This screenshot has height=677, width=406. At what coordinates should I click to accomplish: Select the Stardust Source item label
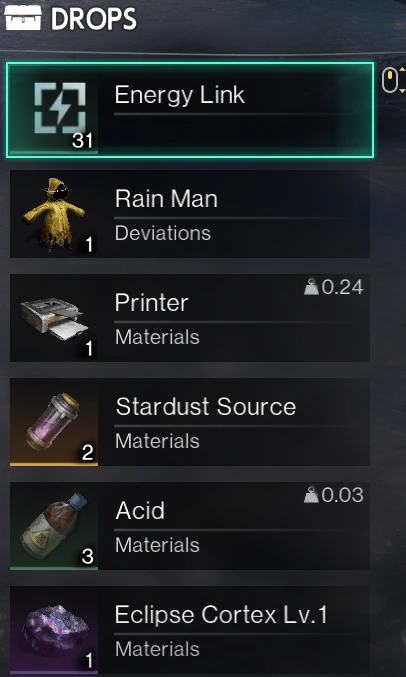(x=206, y=407)
